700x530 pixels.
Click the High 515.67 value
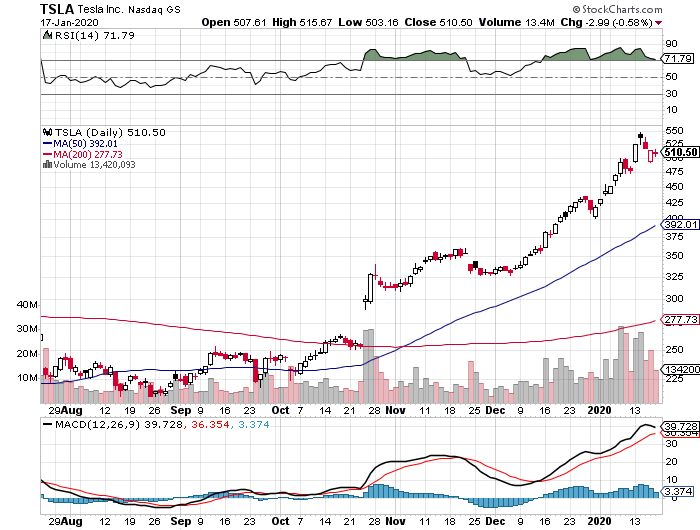click(302, 22)
